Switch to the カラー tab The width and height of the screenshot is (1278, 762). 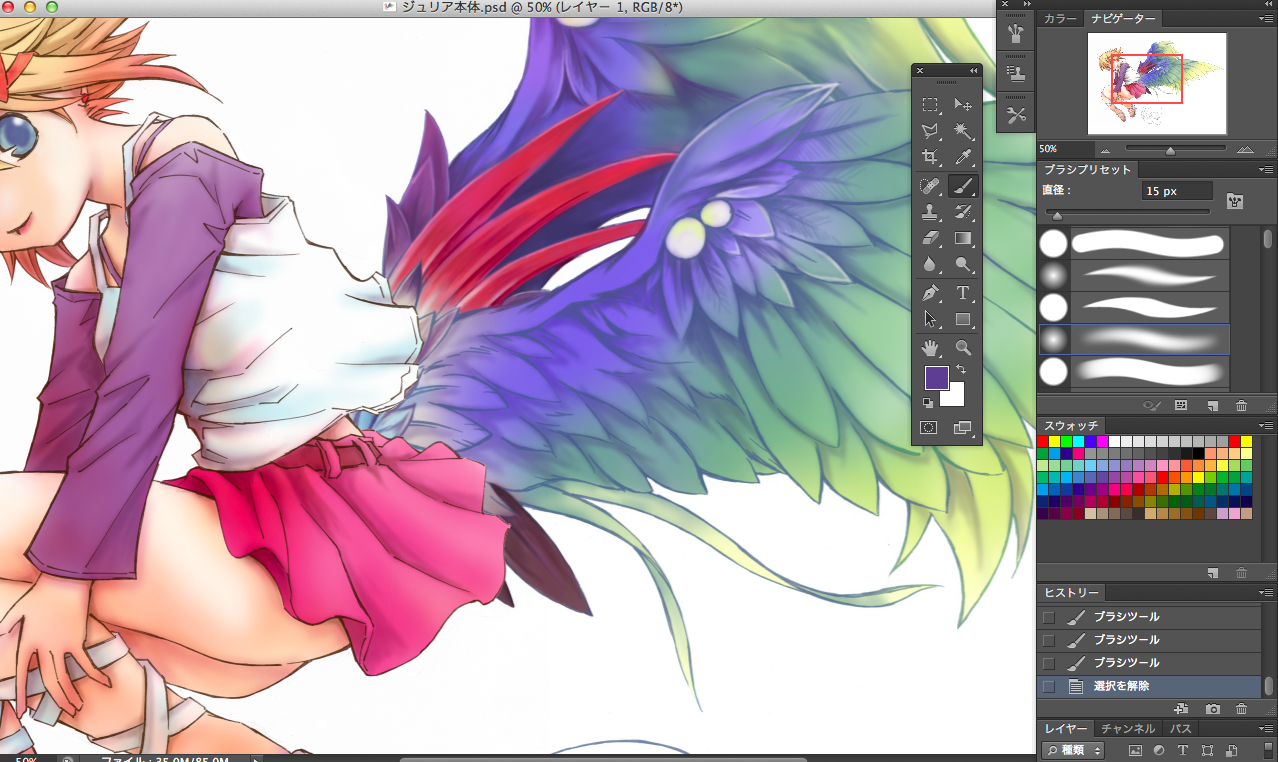point(1060,19)
